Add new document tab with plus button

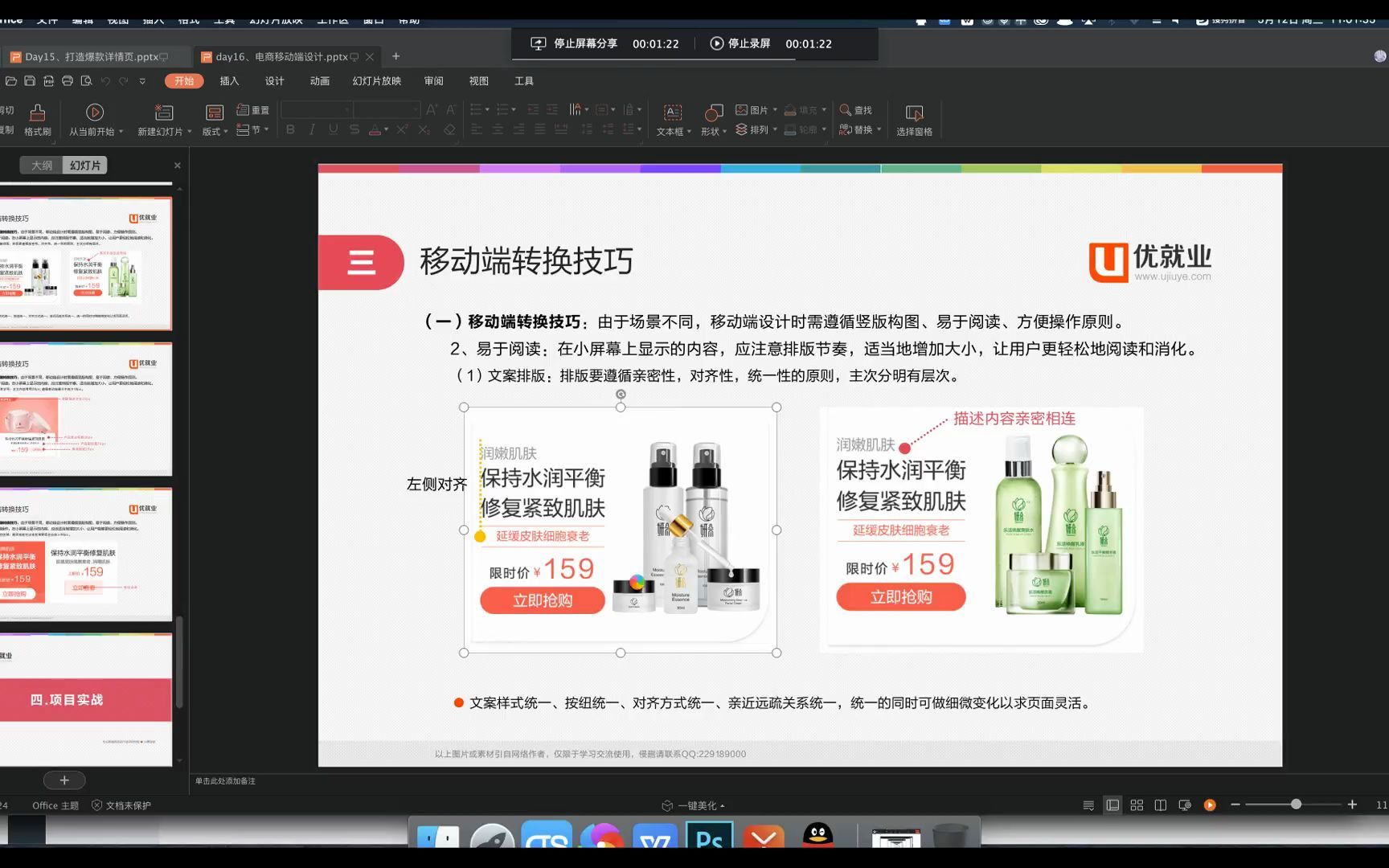(395, 56)
